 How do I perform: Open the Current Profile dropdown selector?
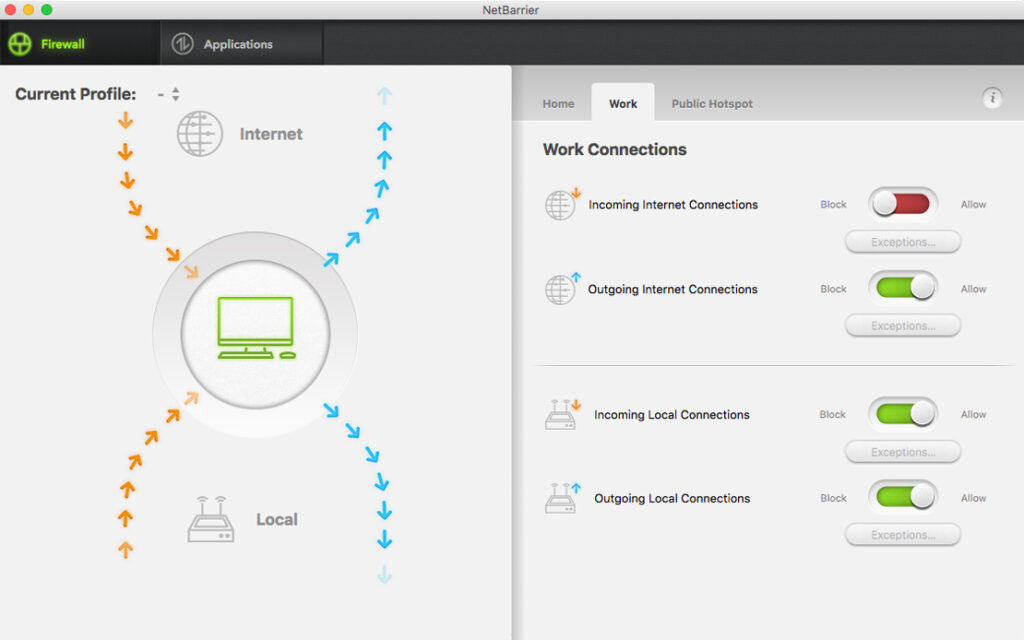click(x=168, y=94)
